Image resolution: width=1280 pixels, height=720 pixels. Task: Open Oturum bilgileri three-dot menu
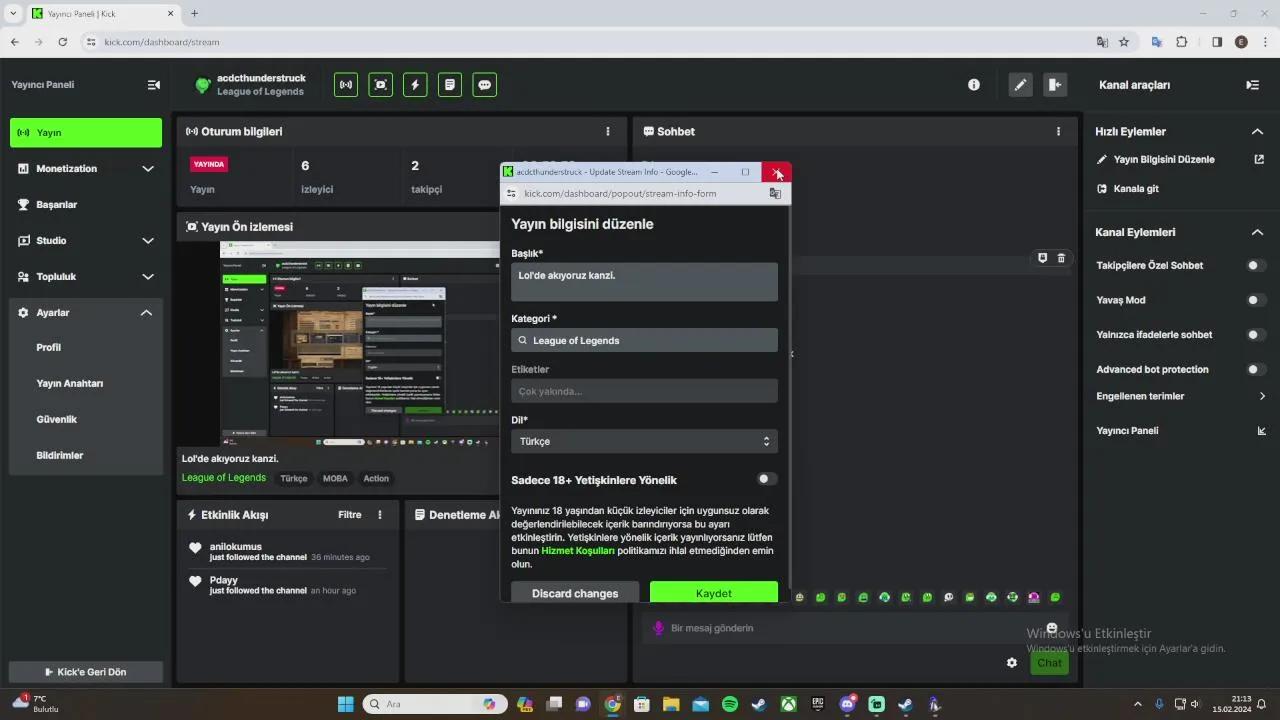[x=607, y=131]
